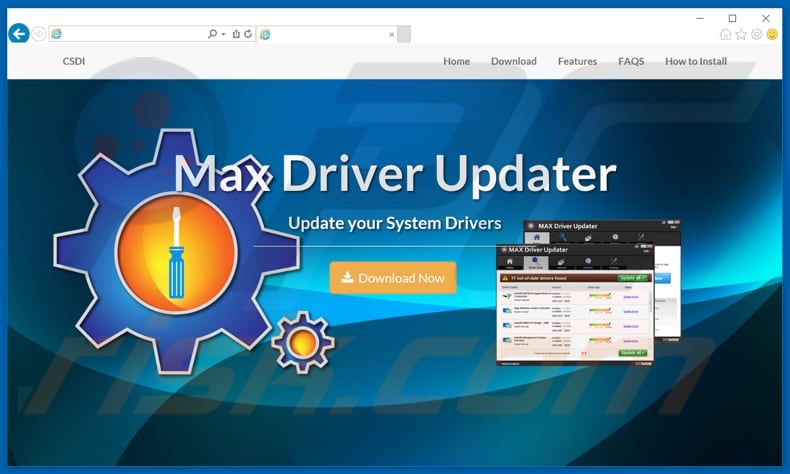This screenshot has height=474, width=790.
Task: Click the large gear screwdriver logo
Action: point(176,251)
